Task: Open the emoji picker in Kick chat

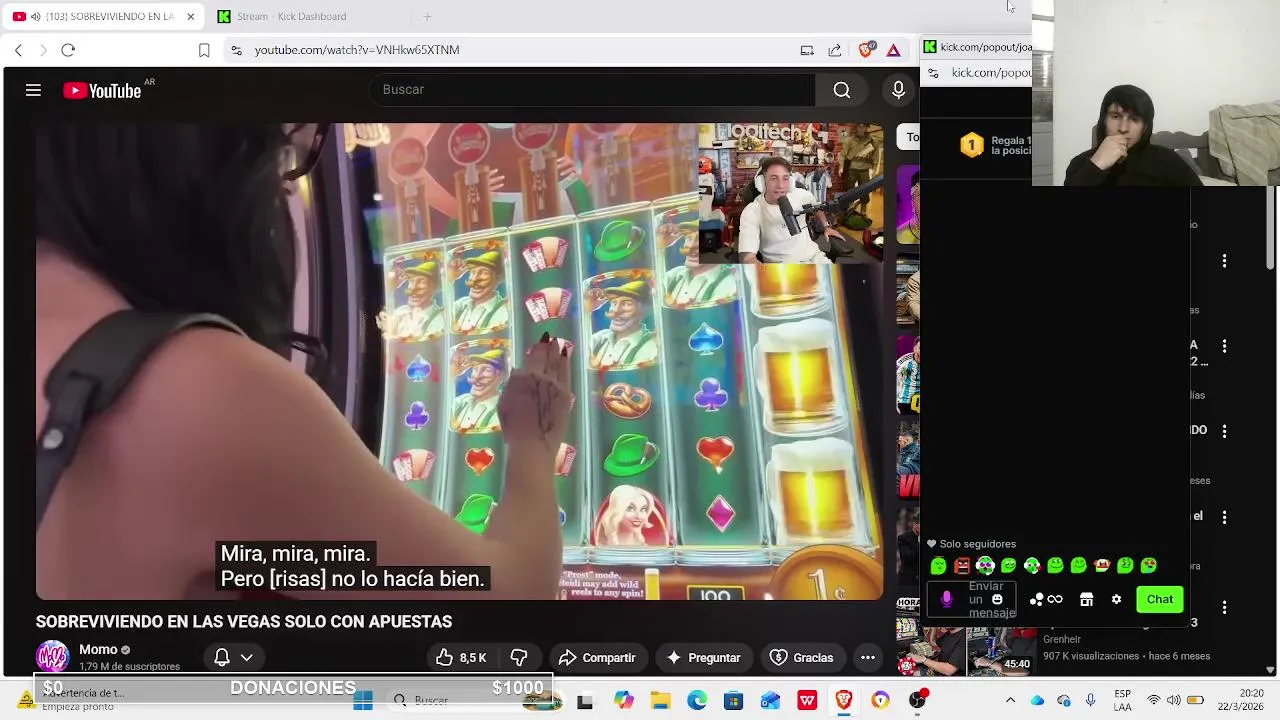Action: pos(997,599)
